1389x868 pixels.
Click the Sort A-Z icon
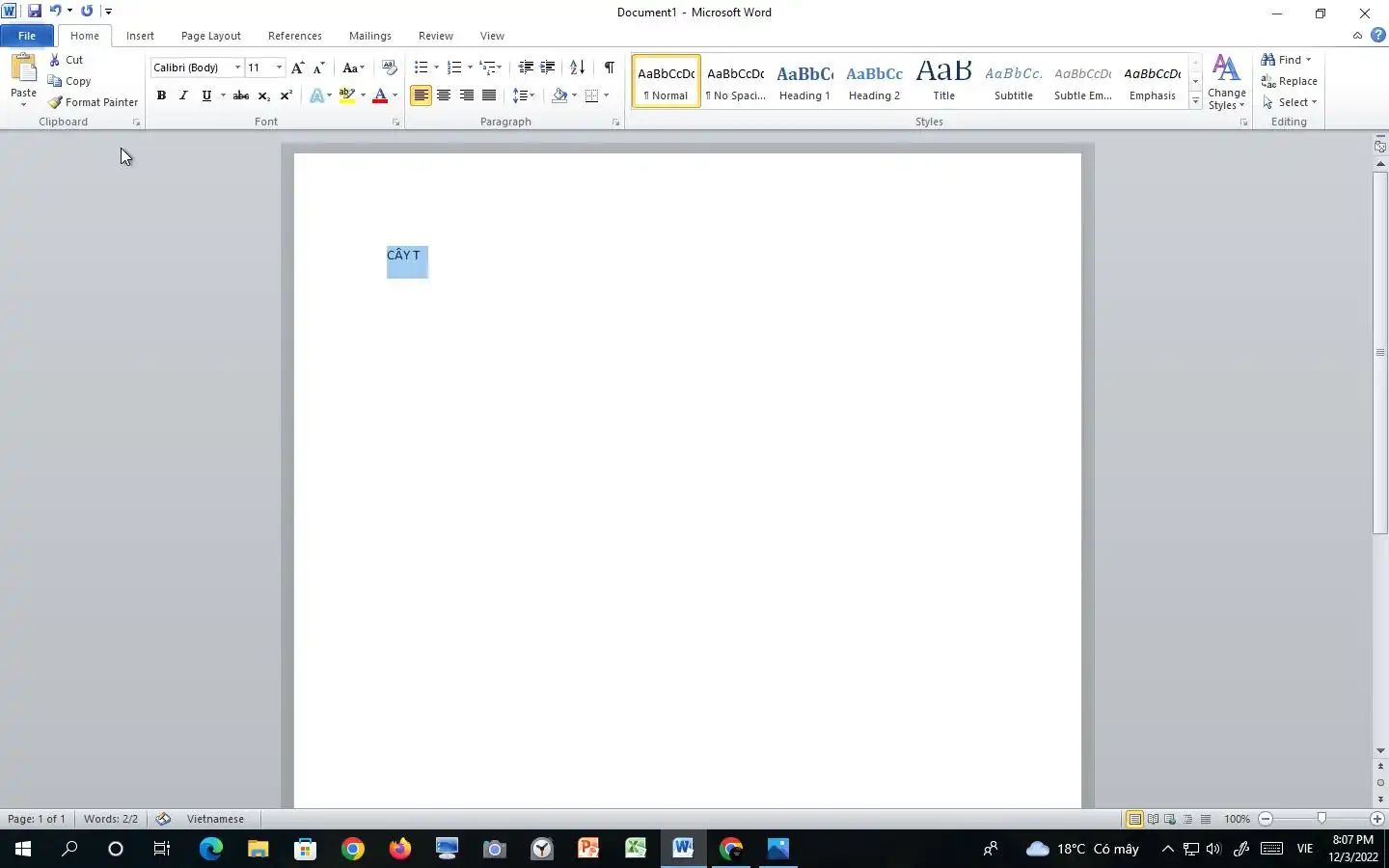click(x=577, y=68)
